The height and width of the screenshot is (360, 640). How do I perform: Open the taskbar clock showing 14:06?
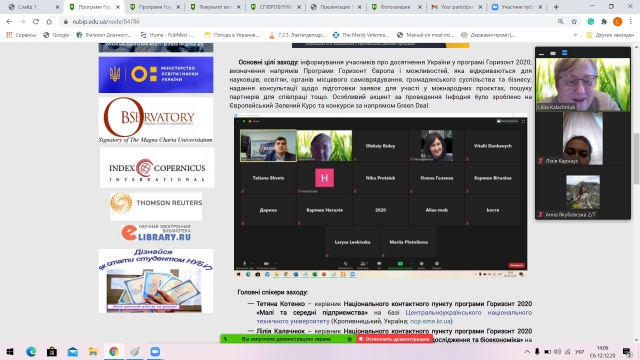[602, 351]
